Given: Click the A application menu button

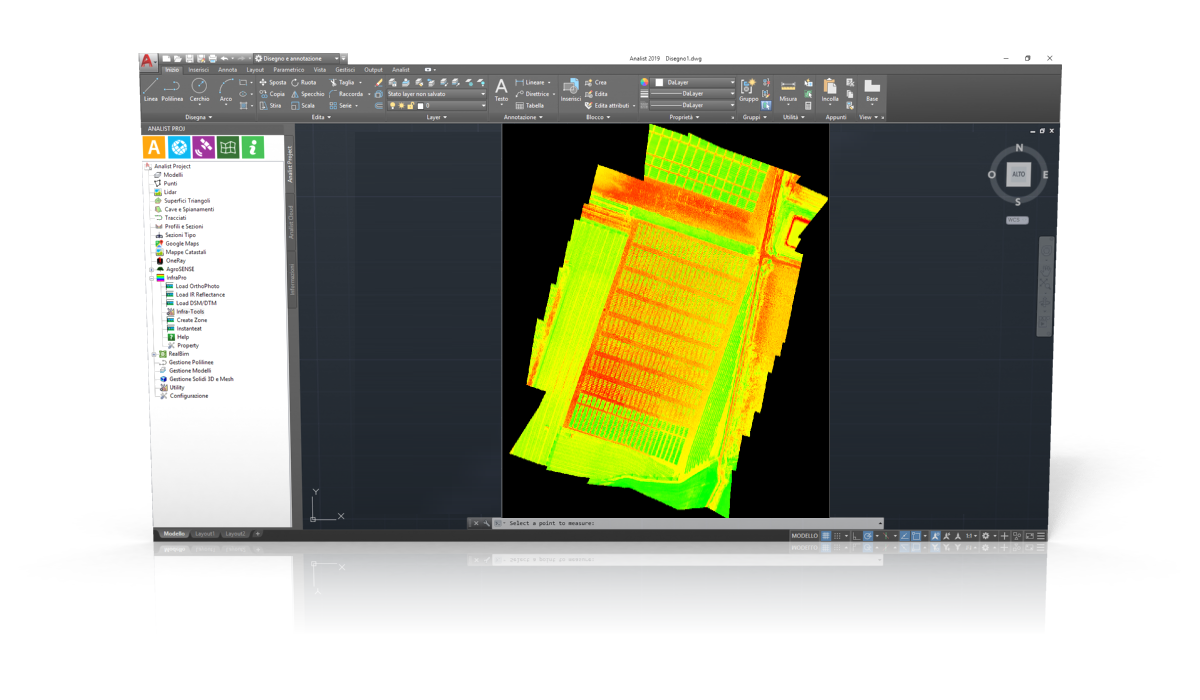Looking at the screenshot, I should pyautogui.click(x=148, y=61).
